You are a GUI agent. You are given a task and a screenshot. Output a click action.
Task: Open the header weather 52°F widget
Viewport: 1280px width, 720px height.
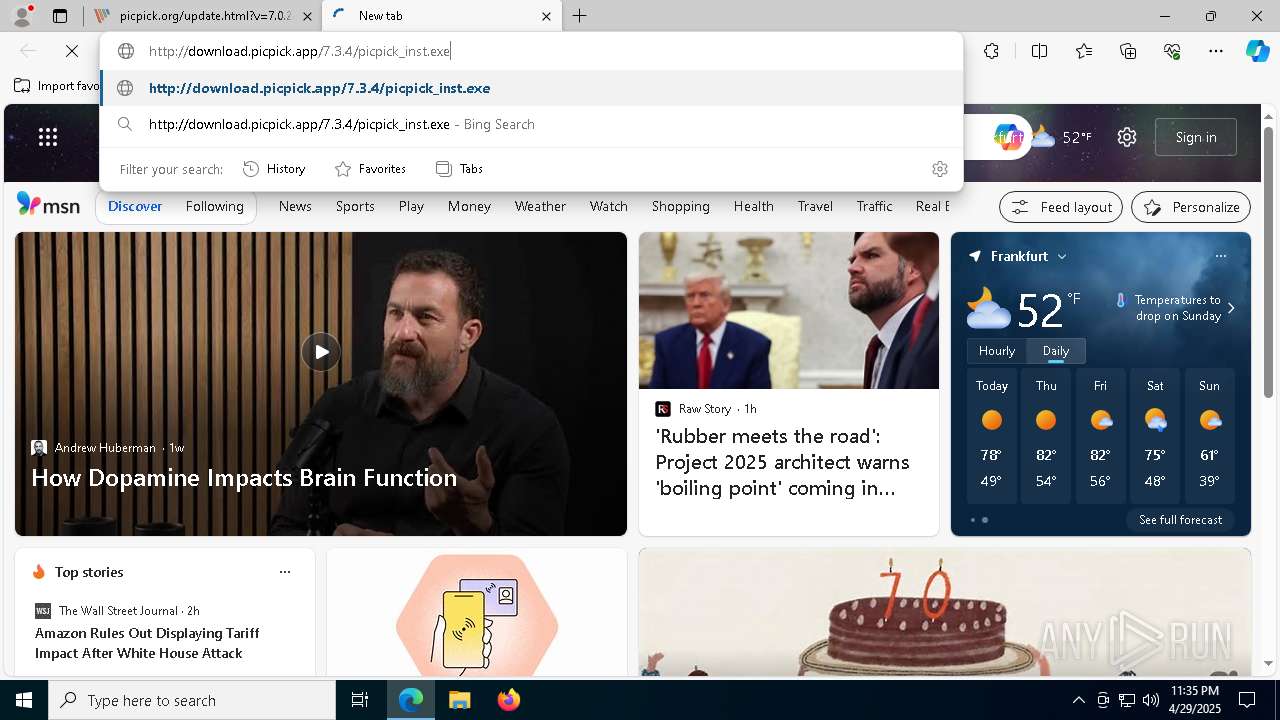pos(1061,137)
